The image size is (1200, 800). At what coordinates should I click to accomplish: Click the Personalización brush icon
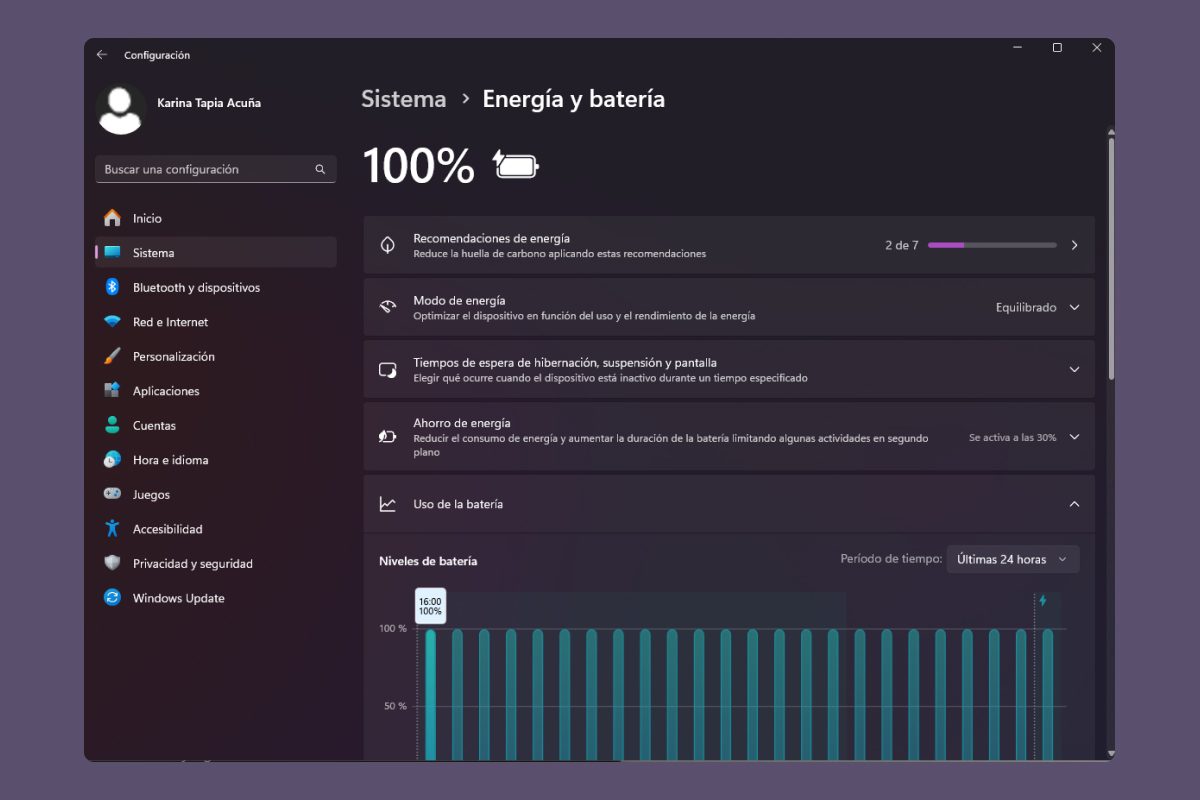coord(112,356)
